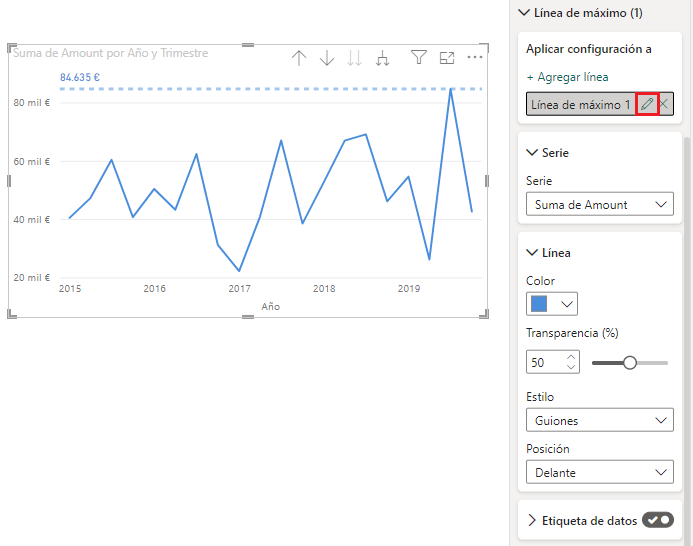Open the Posición dropdown showing Delante
Image resolution: width=693 pixels, height=546 pixels.
pyautogui.click(x=599, y=472)
